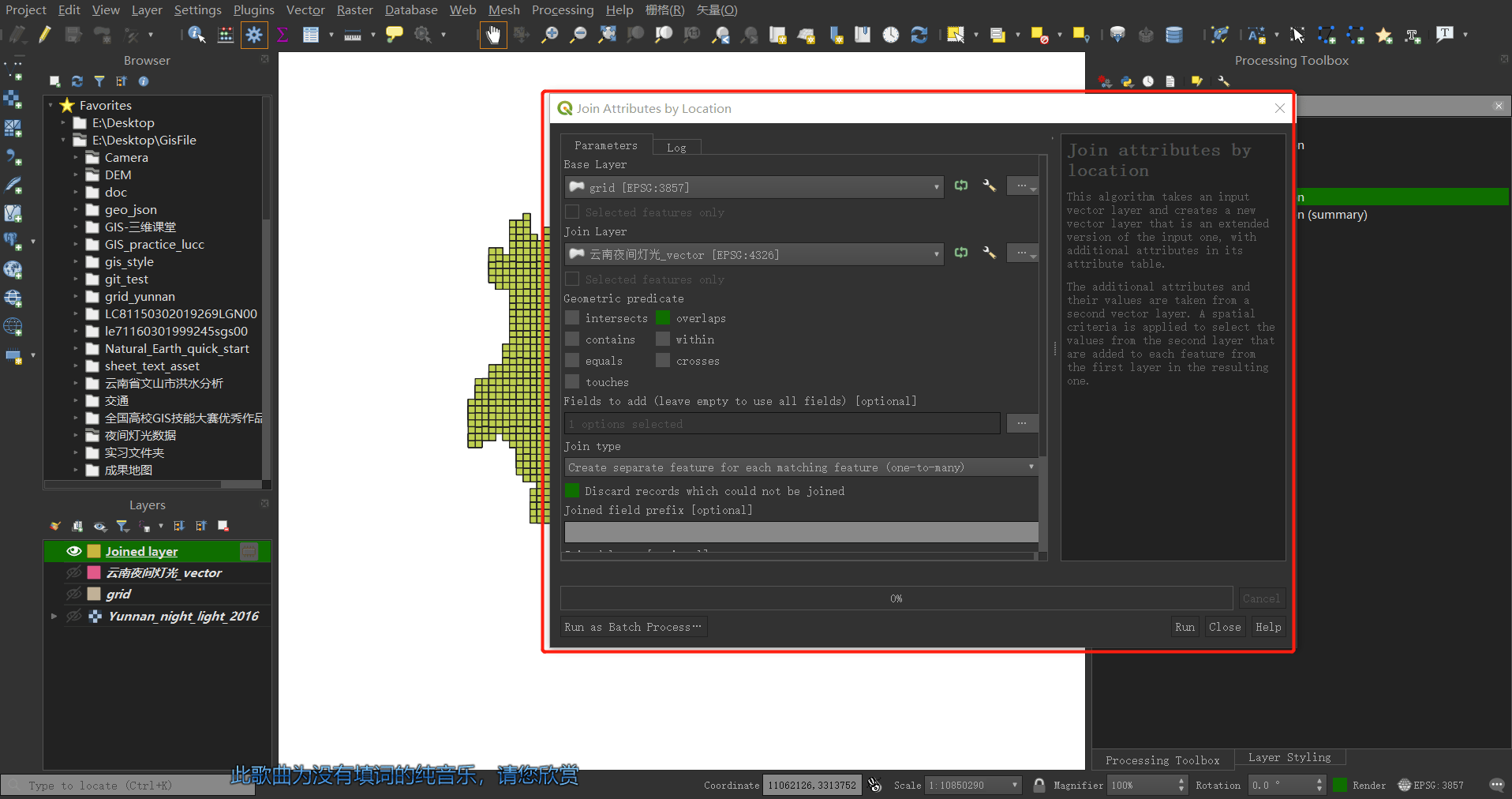This screenshot has width=1512, height=799.
Task: Enable the equals predicate
Action: [572, 361]
